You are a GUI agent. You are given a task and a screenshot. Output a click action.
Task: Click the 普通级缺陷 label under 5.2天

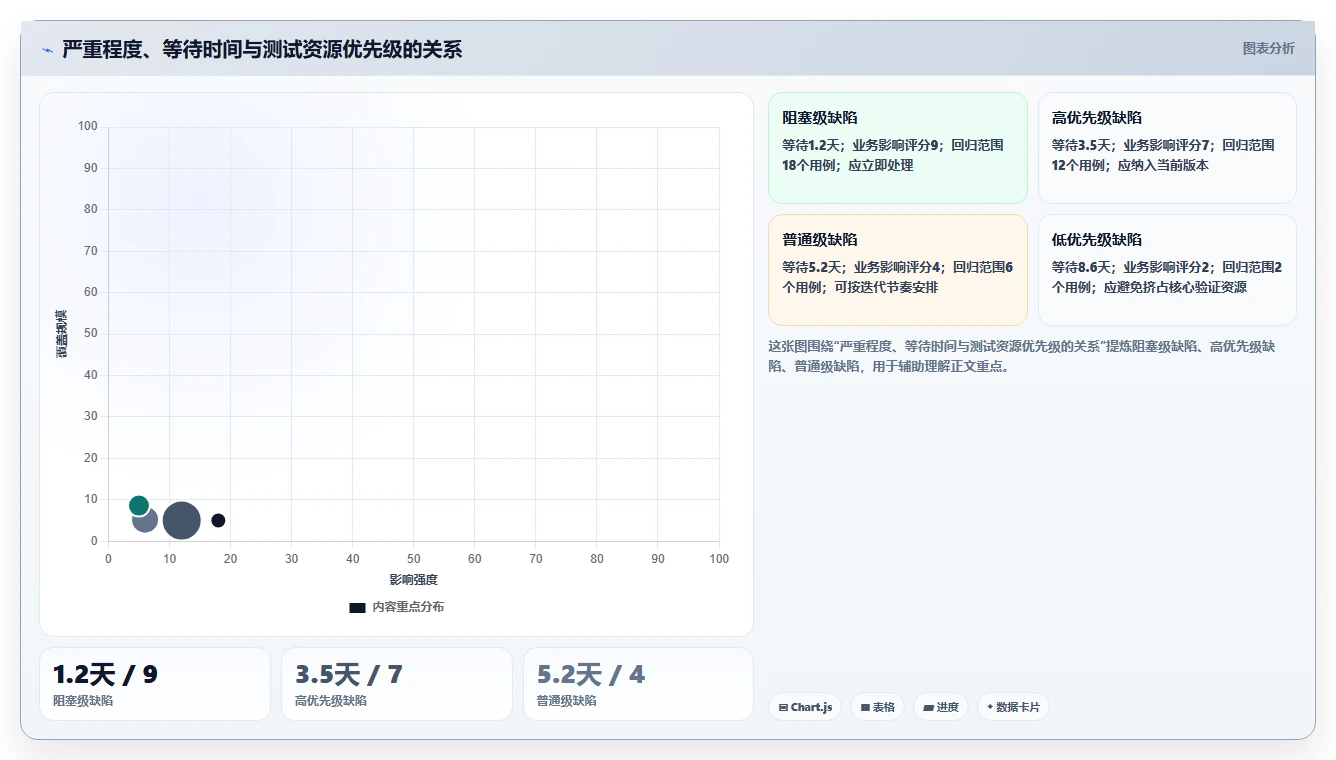point(567,701)
